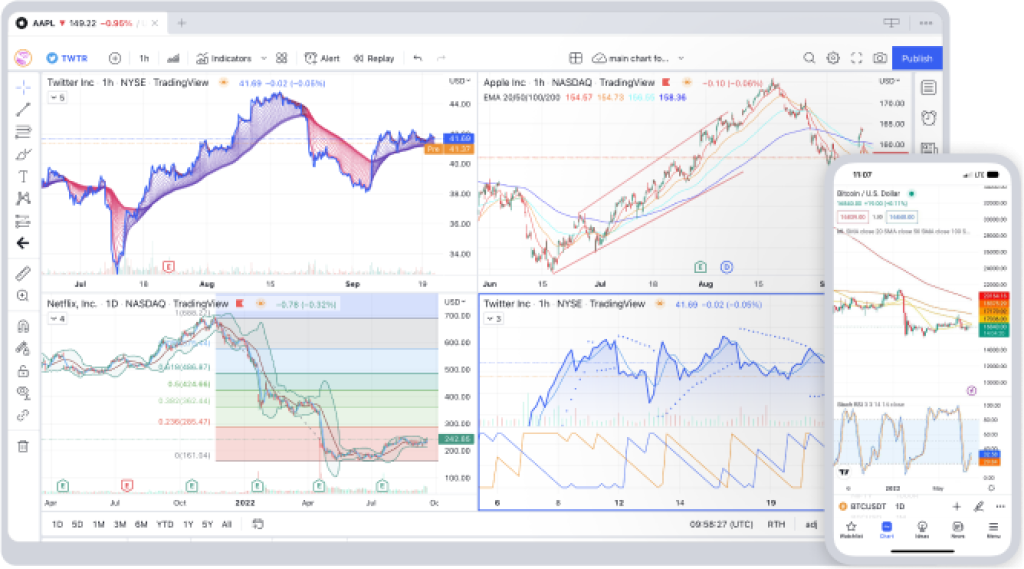Open quick search magnifier
Viewport: 1024px width, 569px height.
809,58
